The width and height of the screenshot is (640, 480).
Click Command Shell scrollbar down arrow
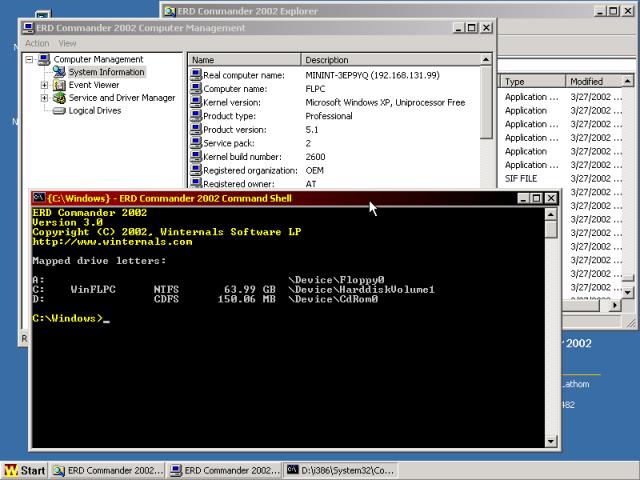point(551,441)
